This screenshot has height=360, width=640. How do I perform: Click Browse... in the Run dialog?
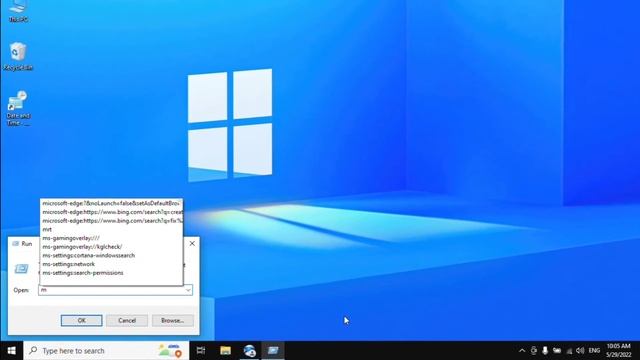173,320
